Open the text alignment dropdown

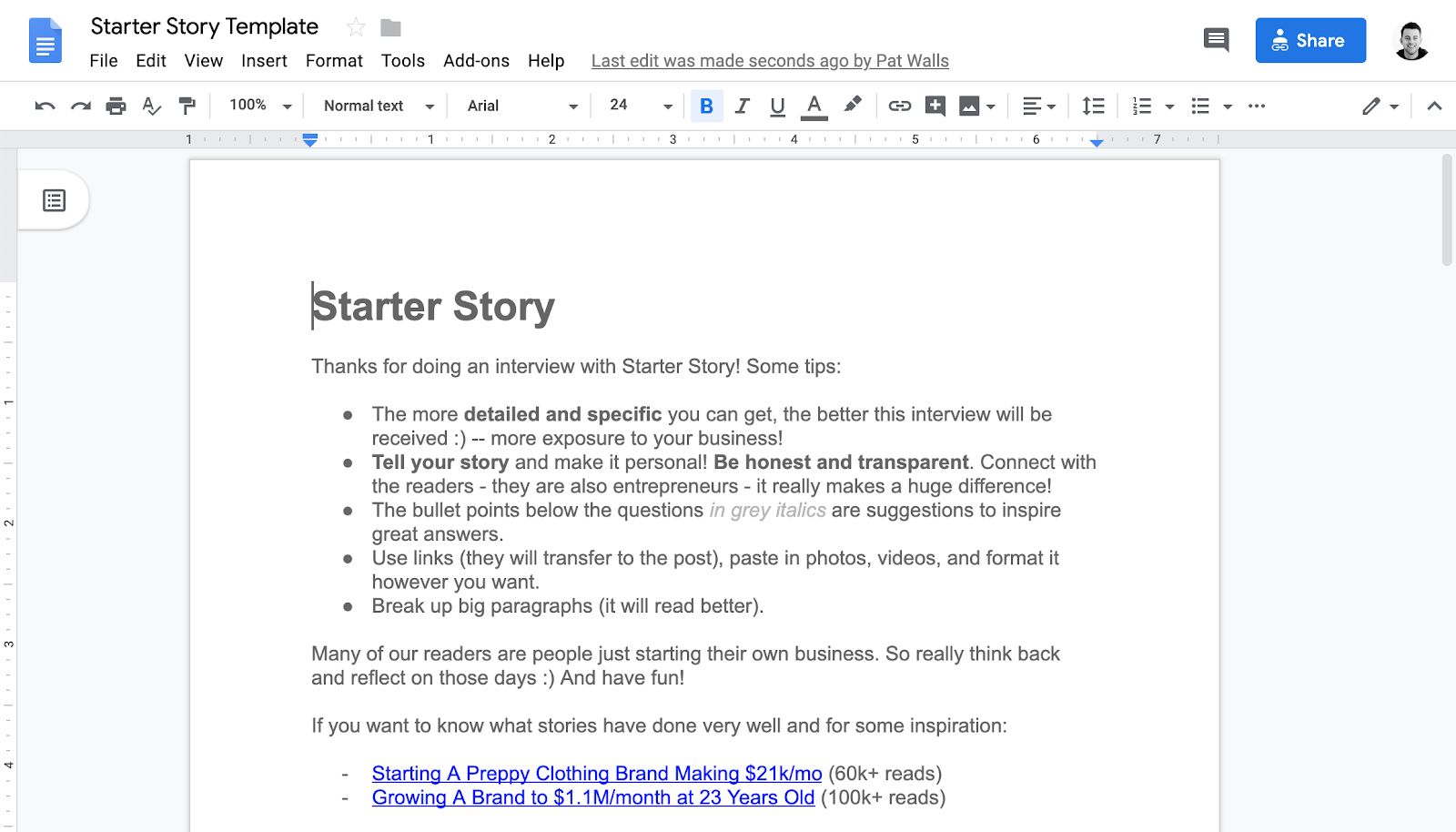[1038, 106]
